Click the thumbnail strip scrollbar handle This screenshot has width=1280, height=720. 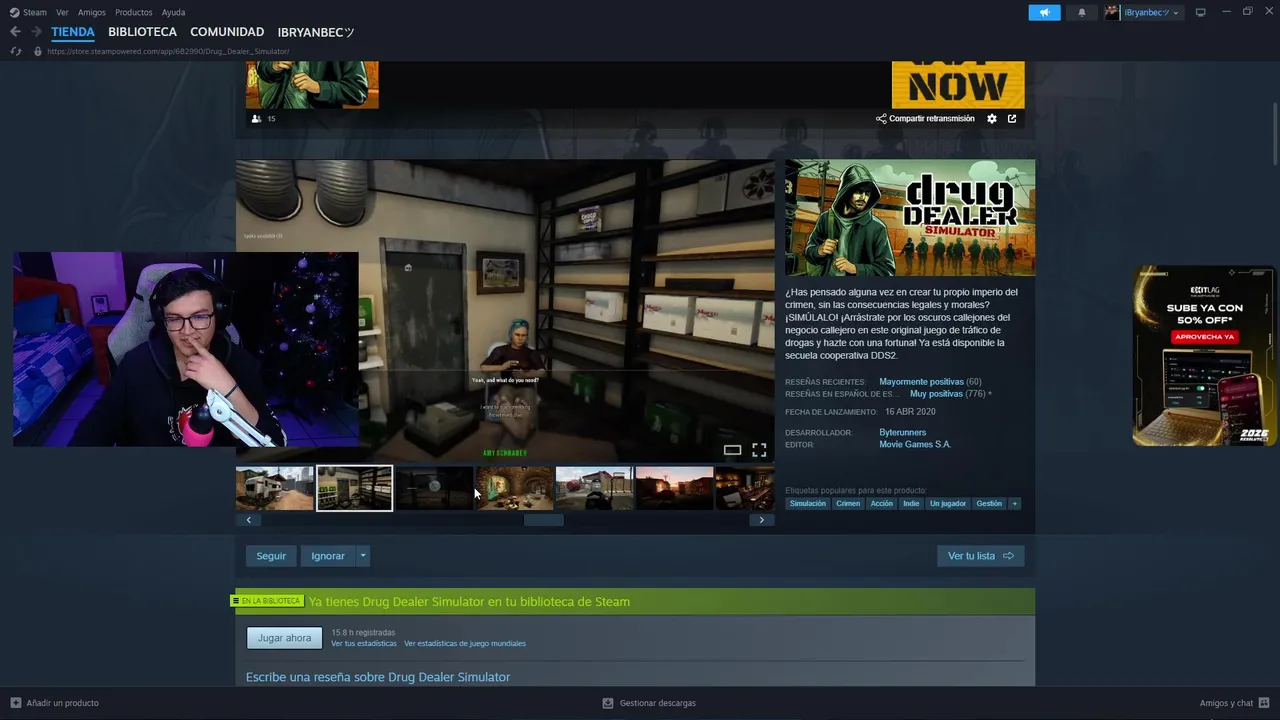click(544, 520)
